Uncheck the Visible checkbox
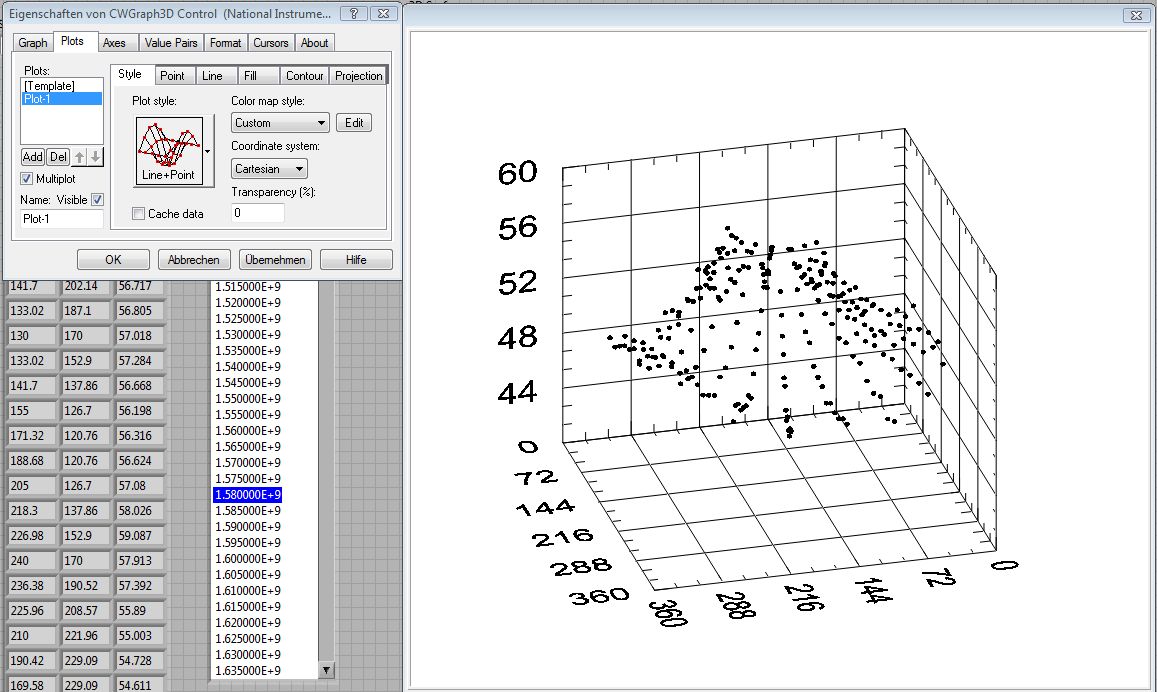1157x692 pixels. [x=97, y=200]
